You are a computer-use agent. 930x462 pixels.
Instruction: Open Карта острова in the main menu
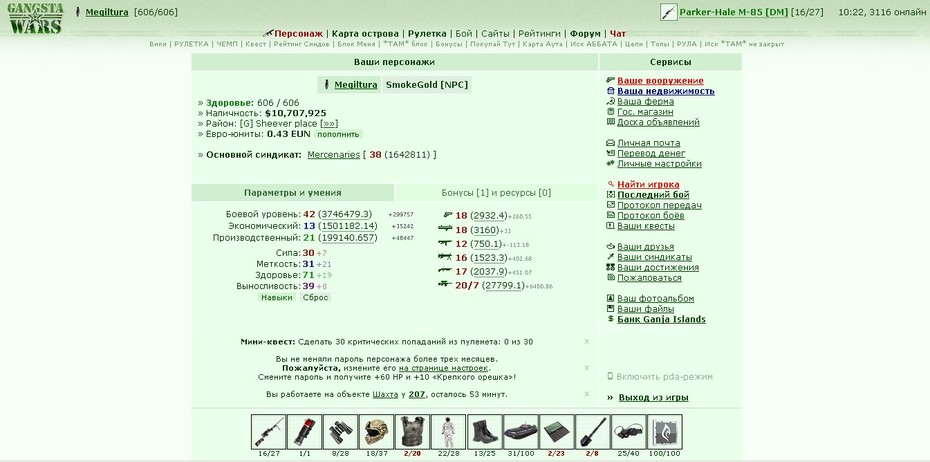pyautogui.click(x=365, y=34)
